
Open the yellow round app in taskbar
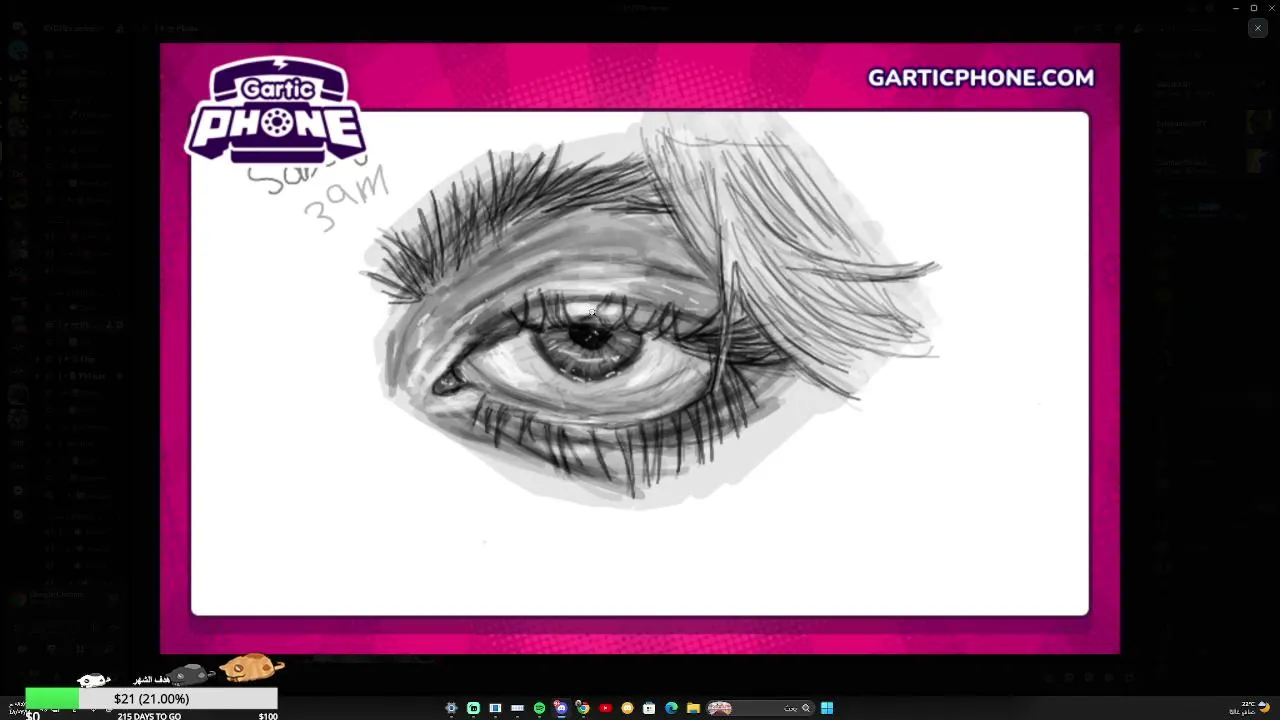627,708
